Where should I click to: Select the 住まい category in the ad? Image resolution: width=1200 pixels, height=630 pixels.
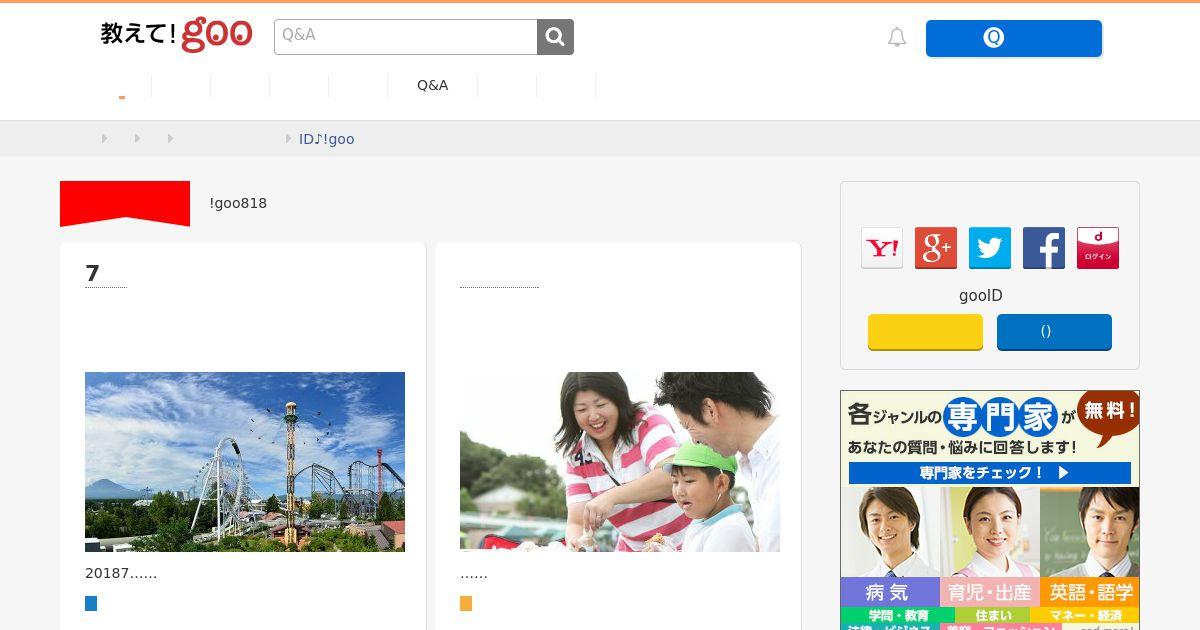pyautogui.click(x=992, y=615)
